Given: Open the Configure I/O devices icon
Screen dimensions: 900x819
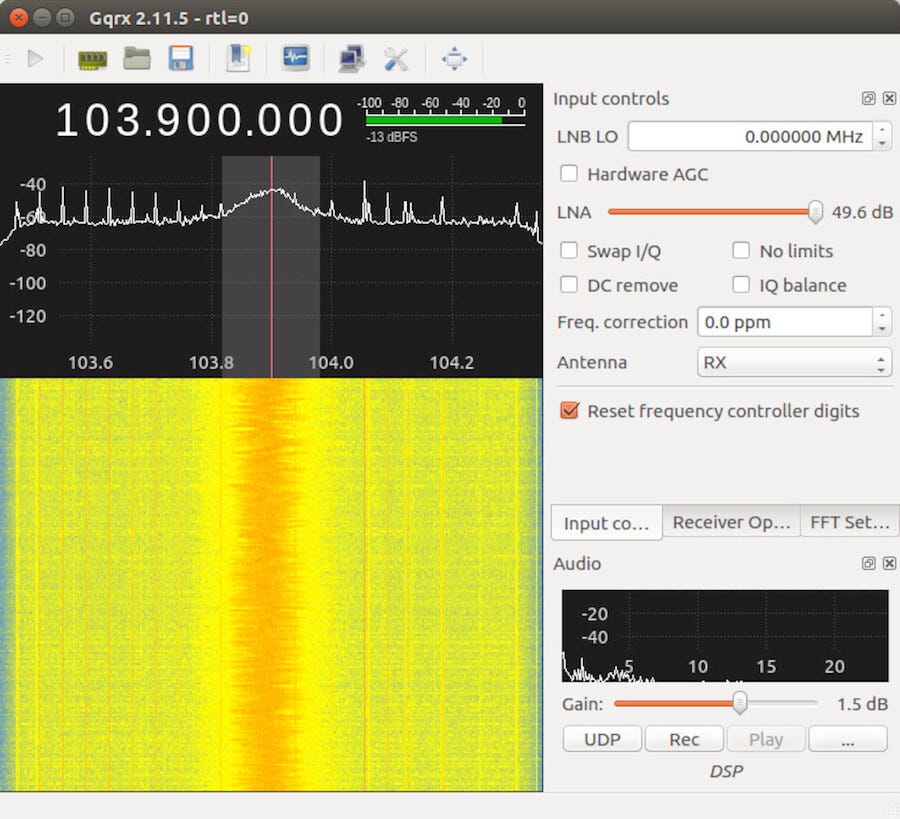Looking at the screenshot, I should click(92, 59).
